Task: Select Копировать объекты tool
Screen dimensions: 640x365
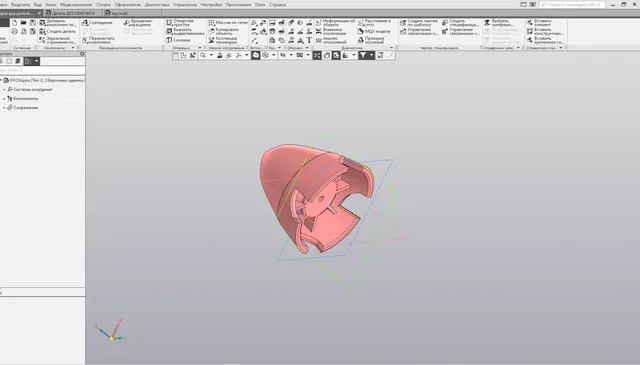Action: 224,31
